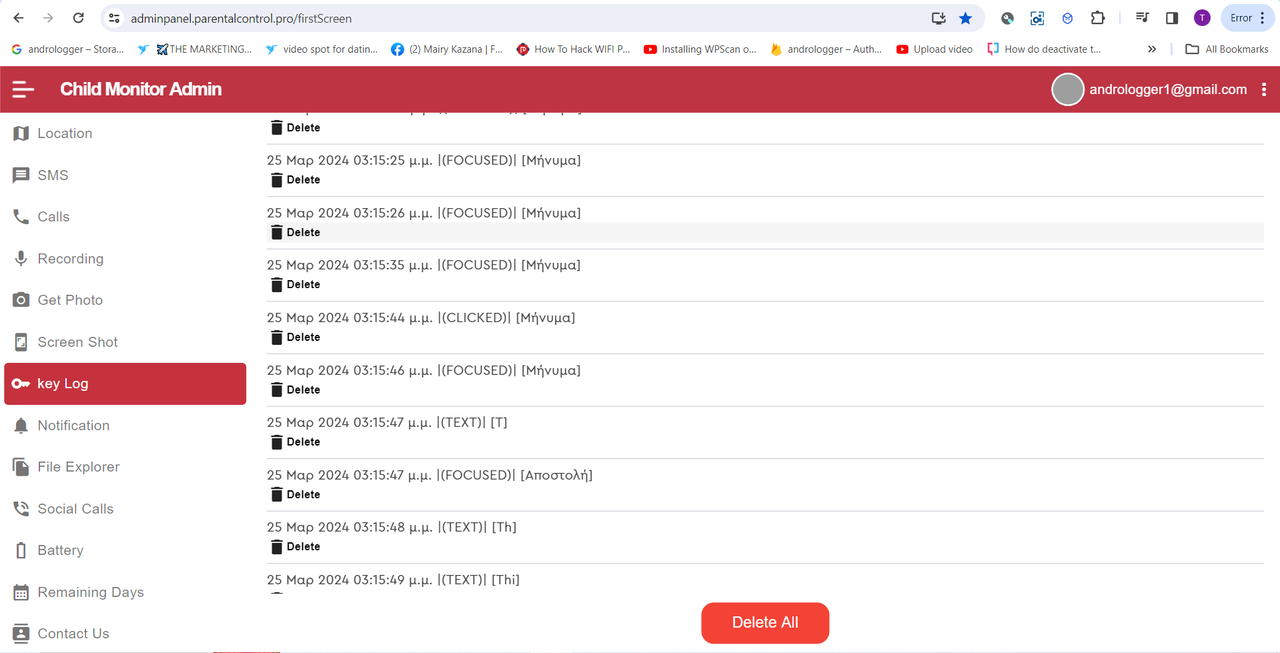Click trash icon for 03:15:46 FOCUSED entry

click(277, 390)
